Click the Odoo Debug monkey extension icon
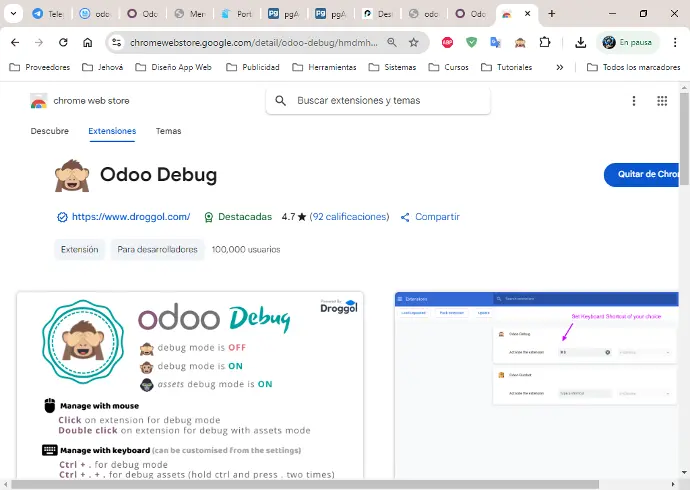Screen dimensions: 690x490 coord(520,42)
